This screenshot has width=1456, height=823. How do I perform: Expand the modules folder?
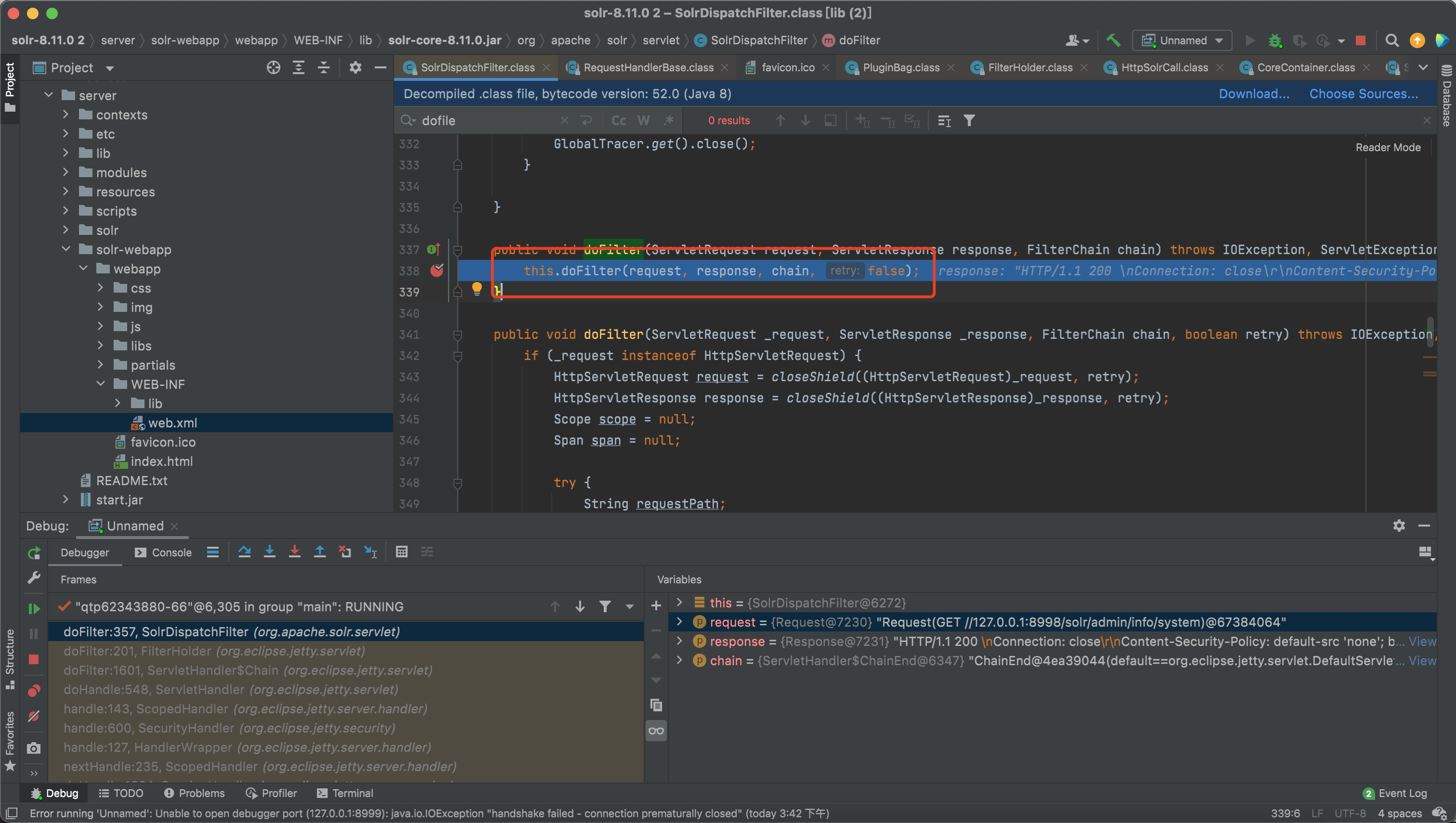(65, 172)
